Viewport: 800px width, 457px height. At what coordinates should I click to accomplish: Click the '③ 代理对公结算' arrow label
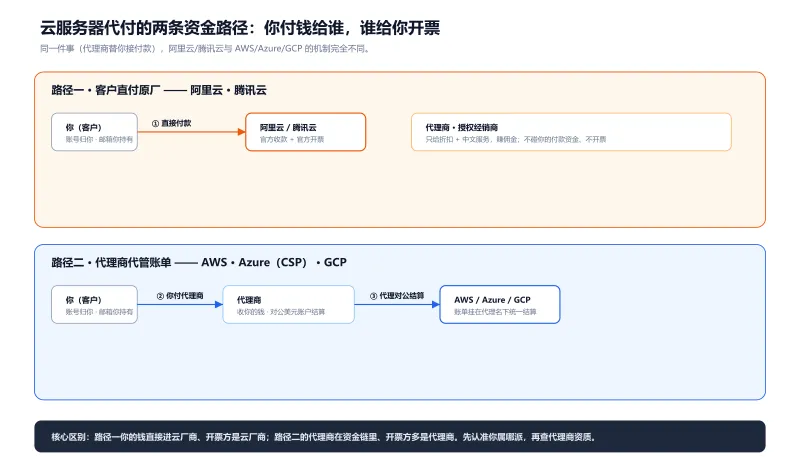tap(397, 296)
